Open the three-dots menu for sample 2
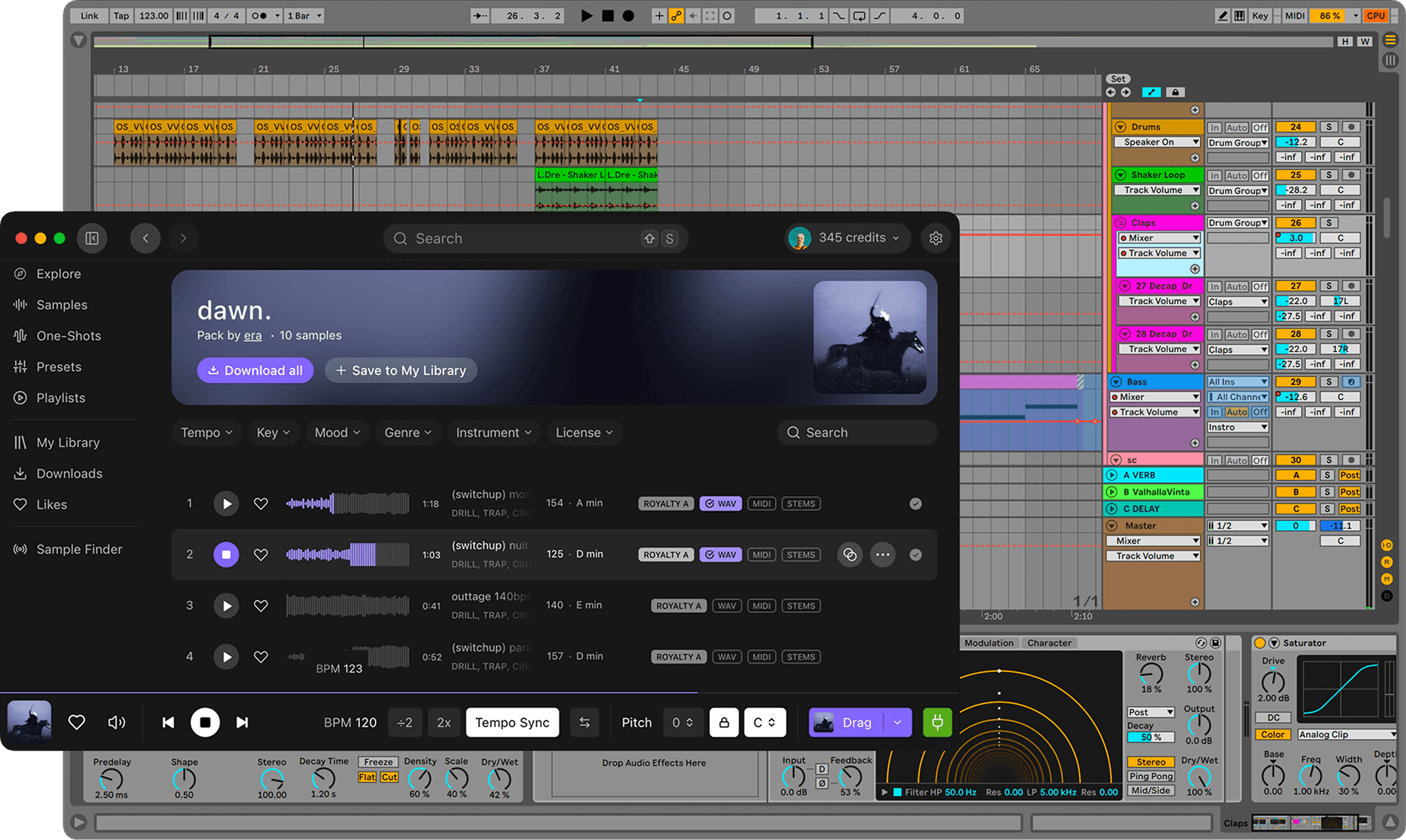Image resolution: width=1406 pixels, height=840 pixels. pyautogui.click(x=883, y=555)
